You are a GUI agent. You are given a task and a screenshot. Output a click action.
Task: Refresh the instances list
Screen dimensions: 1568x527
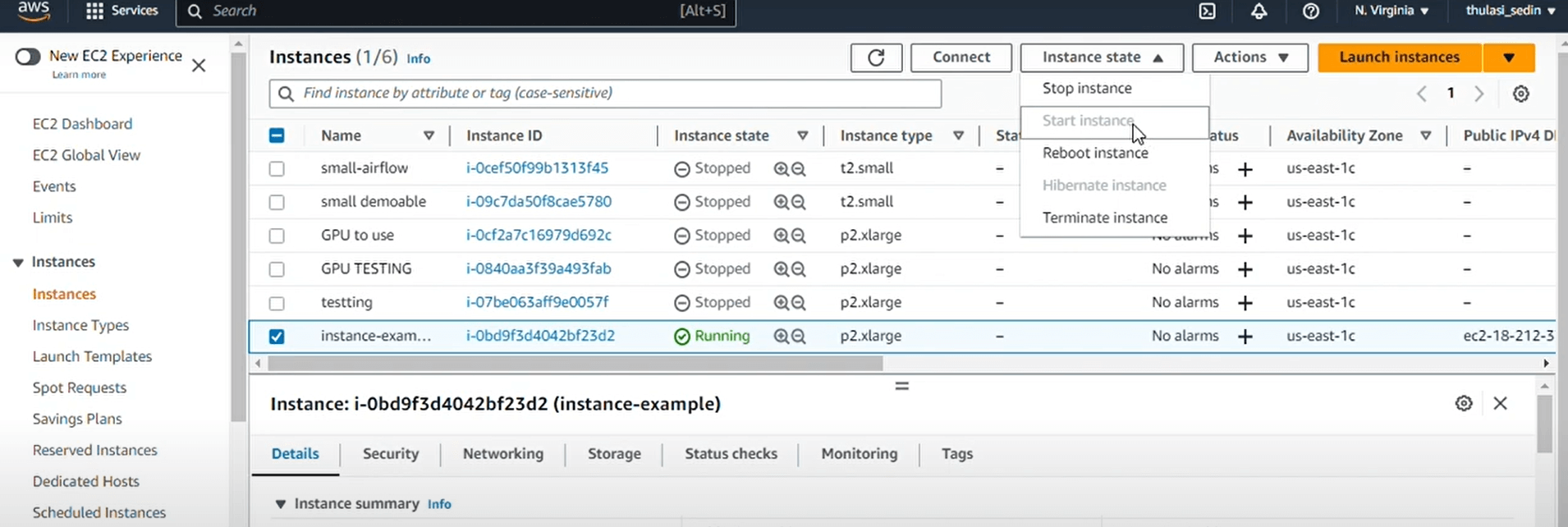[876, 57]
